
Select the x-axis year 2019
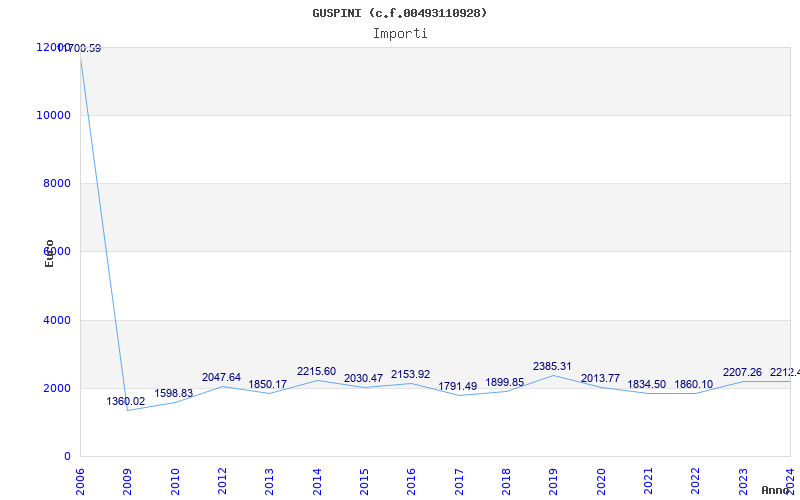click(x=554, y=481)
